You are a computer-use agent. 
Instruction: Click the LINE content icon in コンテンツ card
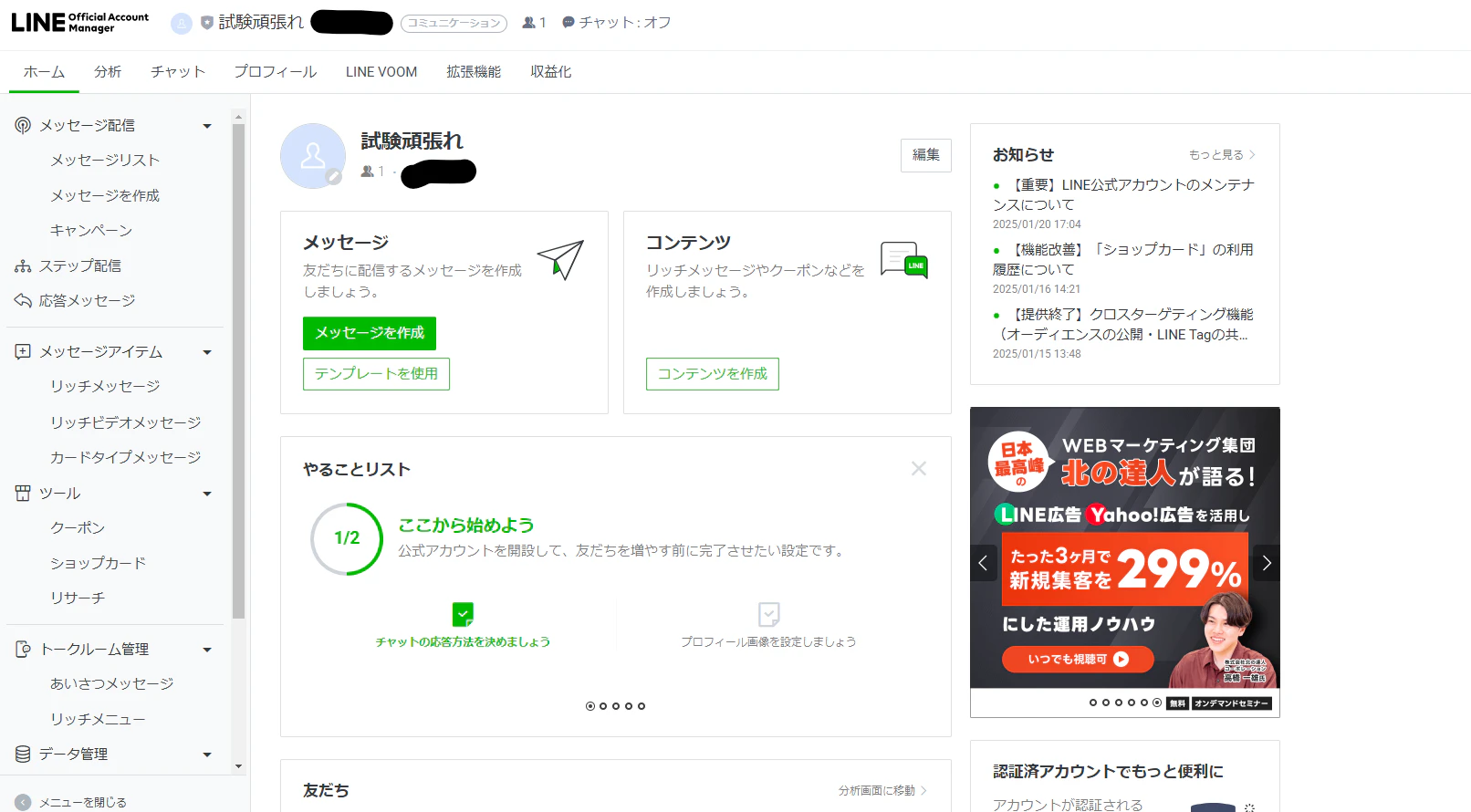pos(903,259)
